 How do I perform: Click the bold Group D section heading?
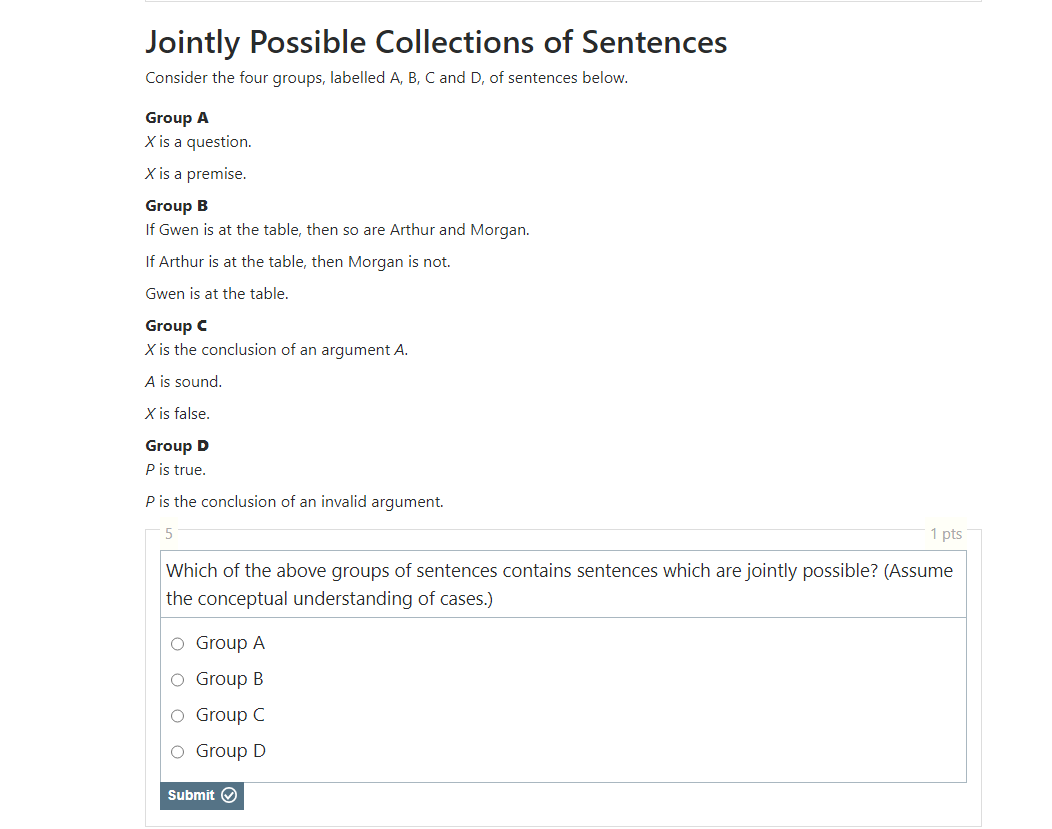[177, 446]
